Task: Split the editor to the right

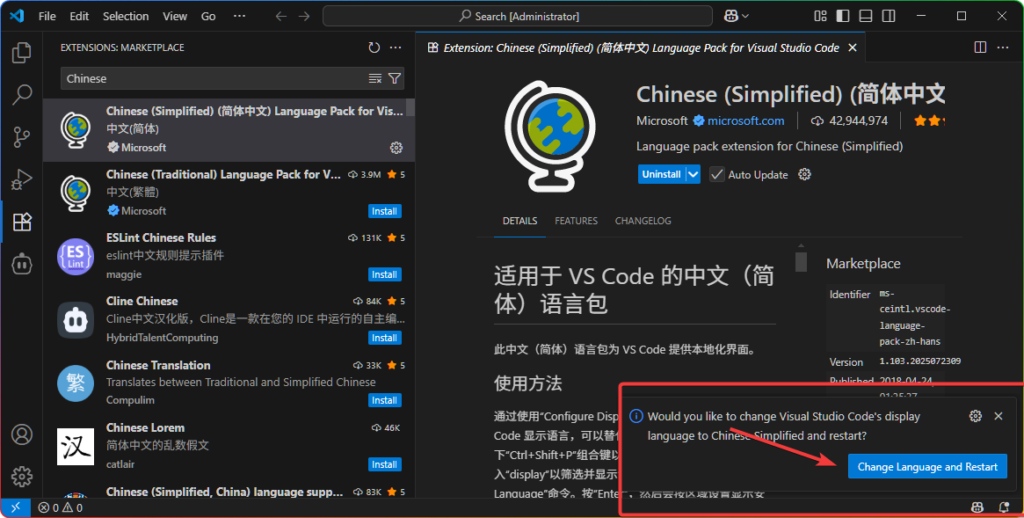Action: point(980,47)
